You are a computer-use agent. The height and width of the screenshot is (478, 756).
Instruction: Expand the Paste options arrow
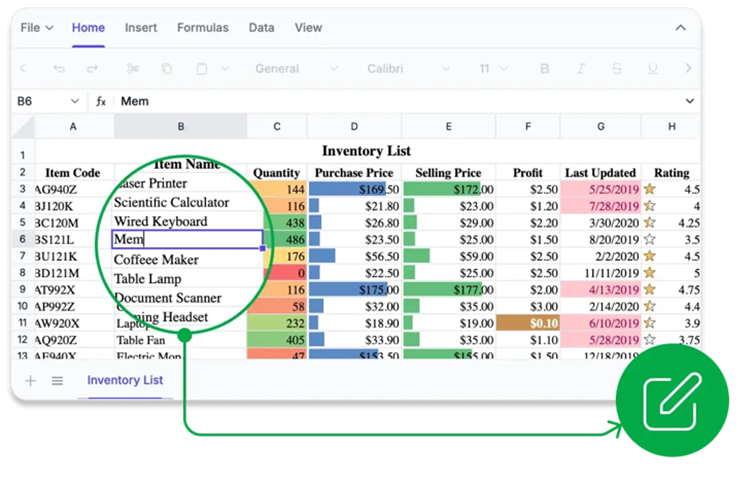coord(225,68)
